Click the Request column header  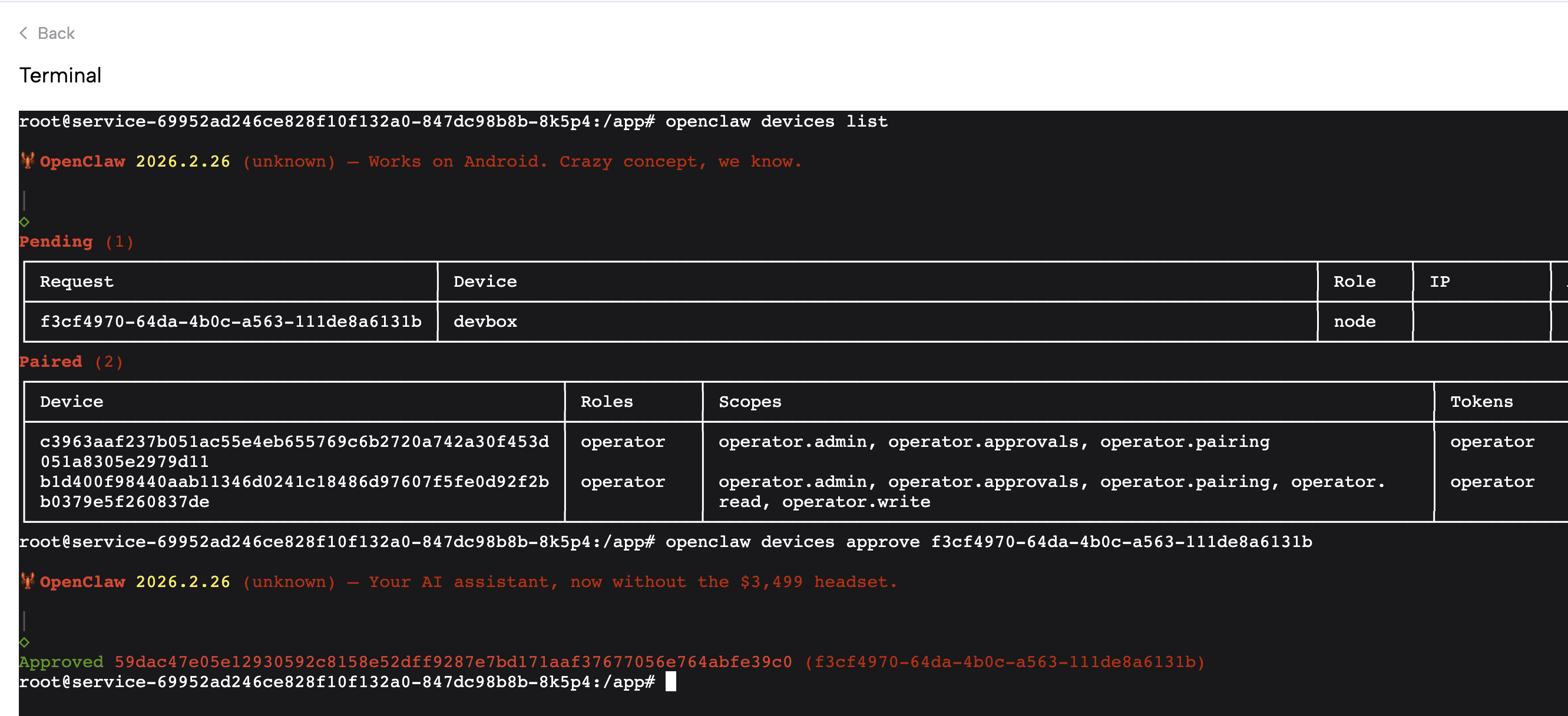point(77,281)
